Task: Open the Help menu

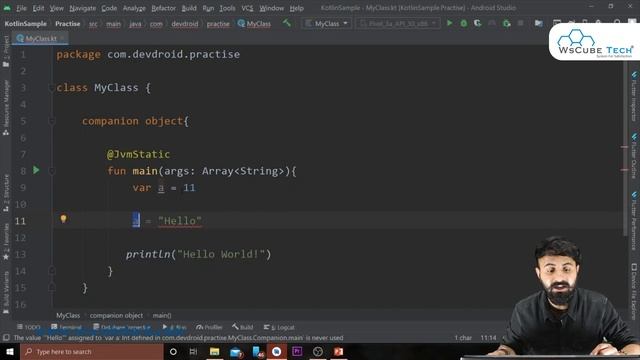Action: [296, 8]
